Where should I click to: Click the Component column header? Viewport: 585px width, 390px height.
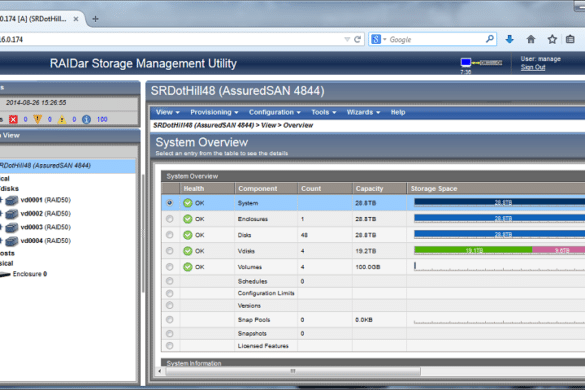coord(266,189)
